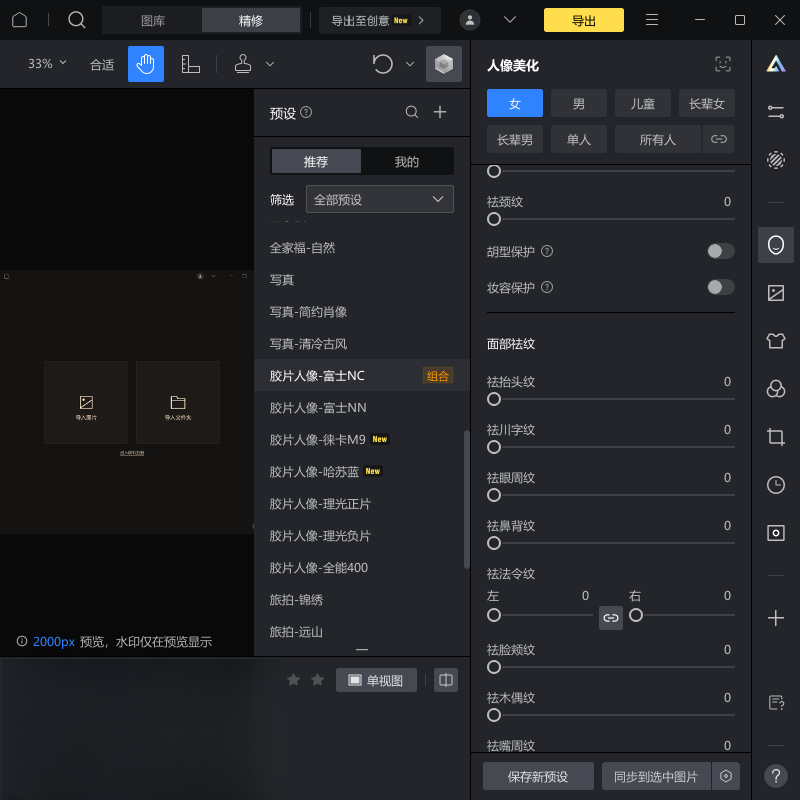Expand the undo history dropdown arrow

(x=410, y=64)
